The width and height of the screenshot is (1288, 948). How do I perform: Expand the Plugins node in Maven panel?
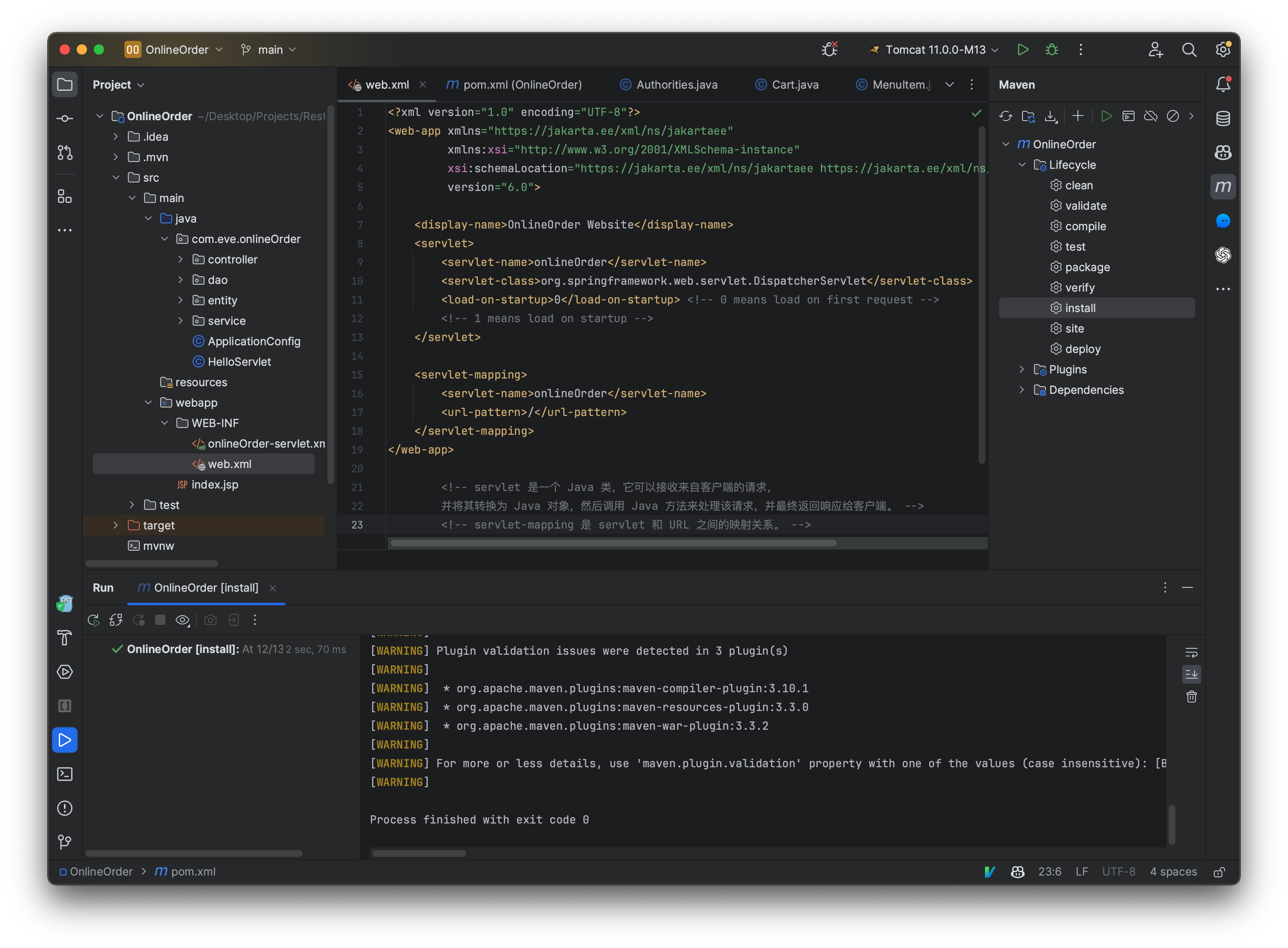pyautogui.click(x=1022, y=370)
